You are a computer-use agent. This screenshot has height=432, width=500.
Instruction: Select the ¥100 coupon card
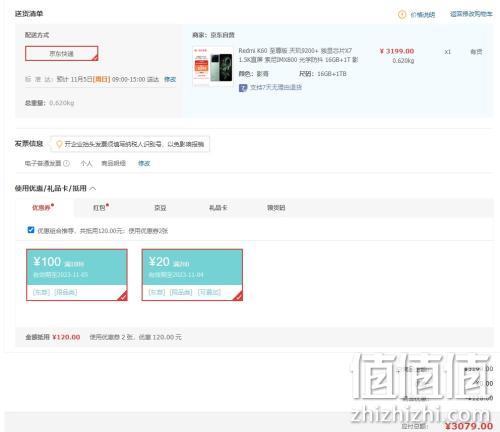77,275
